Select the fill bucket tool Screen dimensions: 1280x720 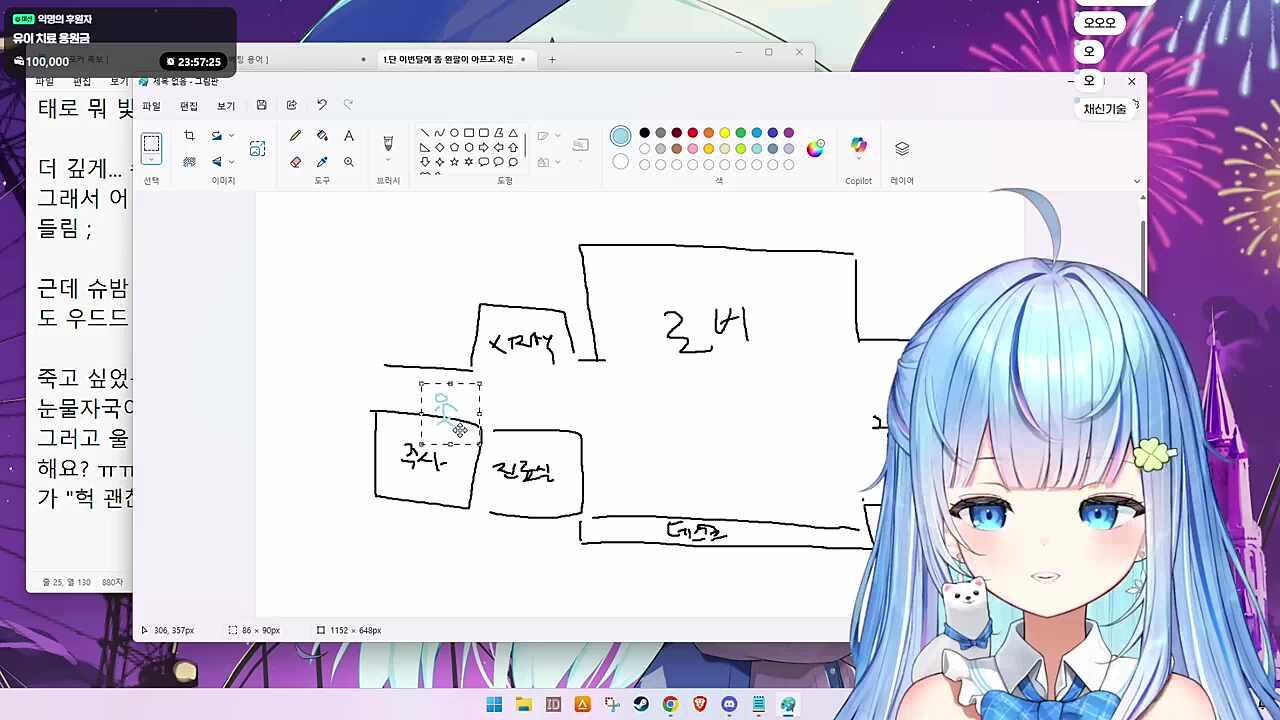click(322, 136)
